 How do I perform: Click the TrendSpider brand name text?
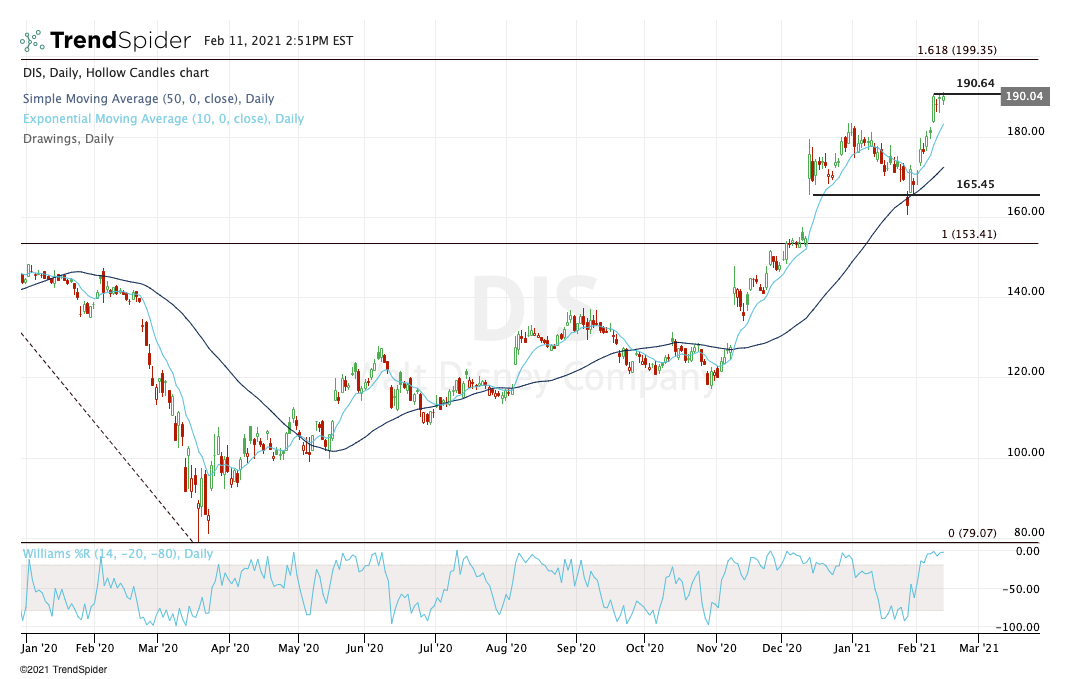click(120, 41)
